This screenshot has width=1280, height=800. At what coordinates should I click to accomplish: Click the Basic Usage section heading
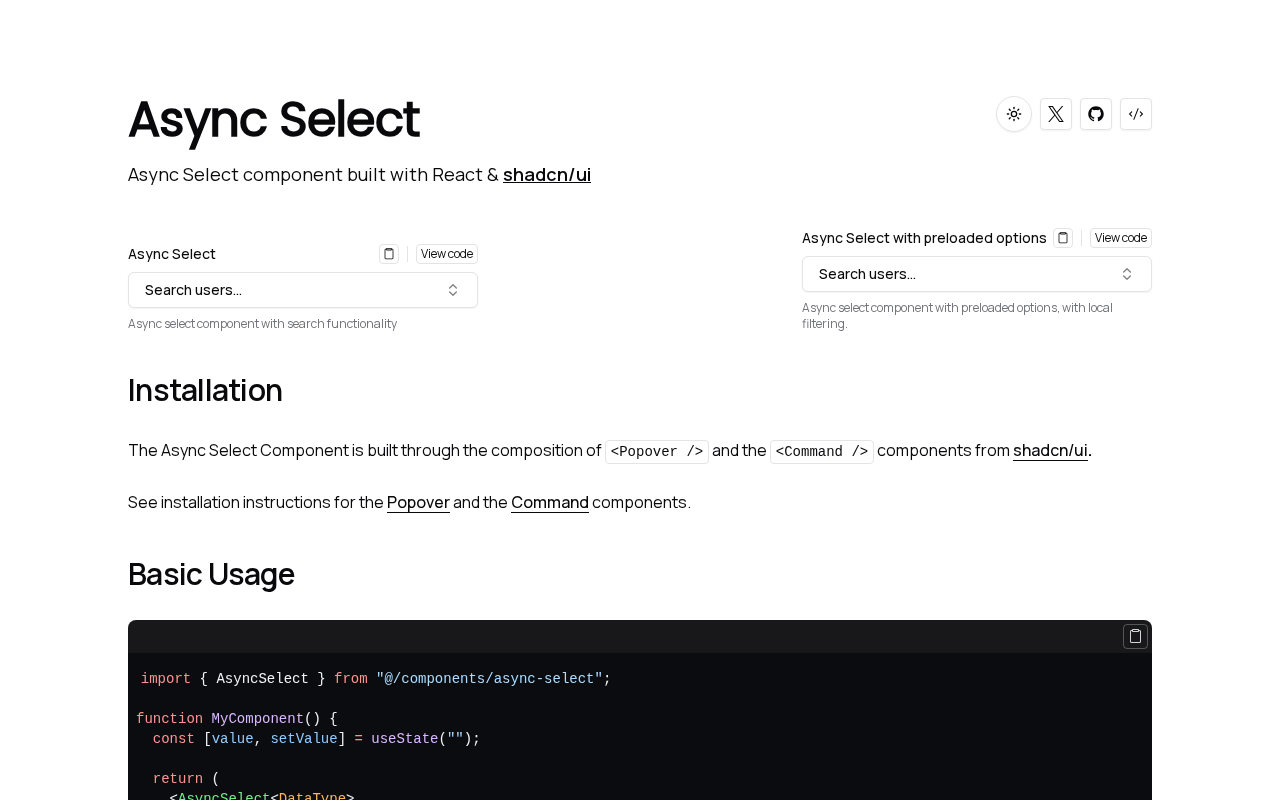[211, 574]
